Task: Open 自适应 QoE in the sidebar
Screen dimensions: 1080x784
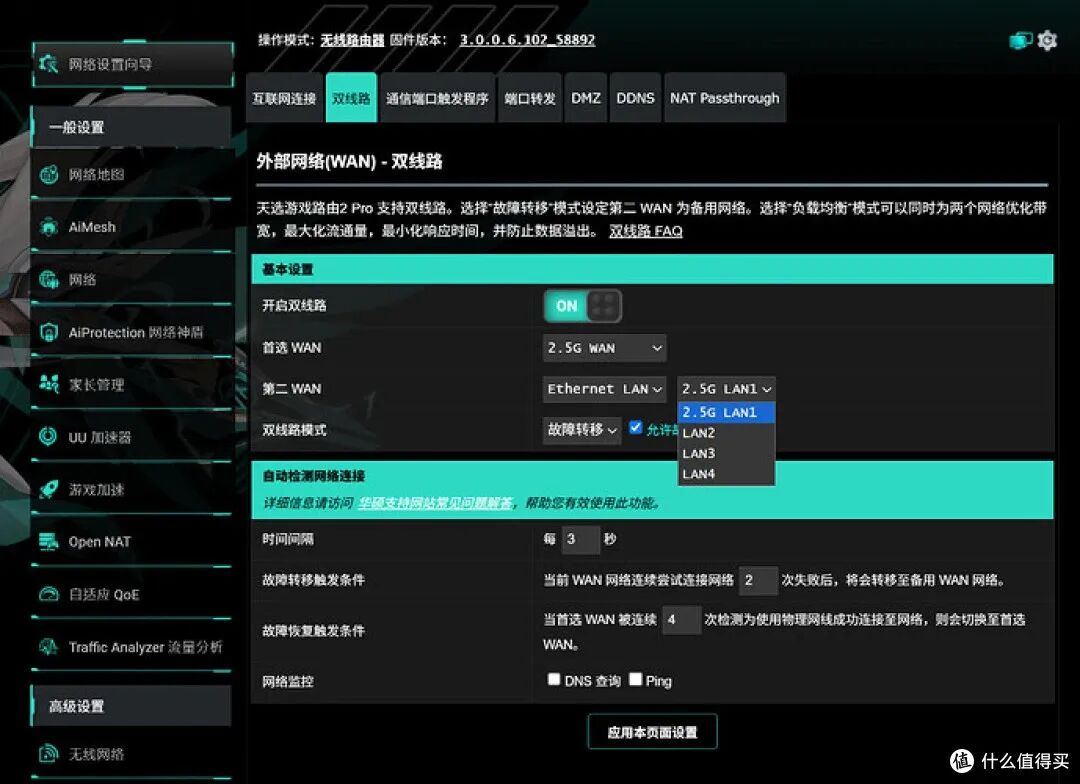Action: click(x=131, y=594)
